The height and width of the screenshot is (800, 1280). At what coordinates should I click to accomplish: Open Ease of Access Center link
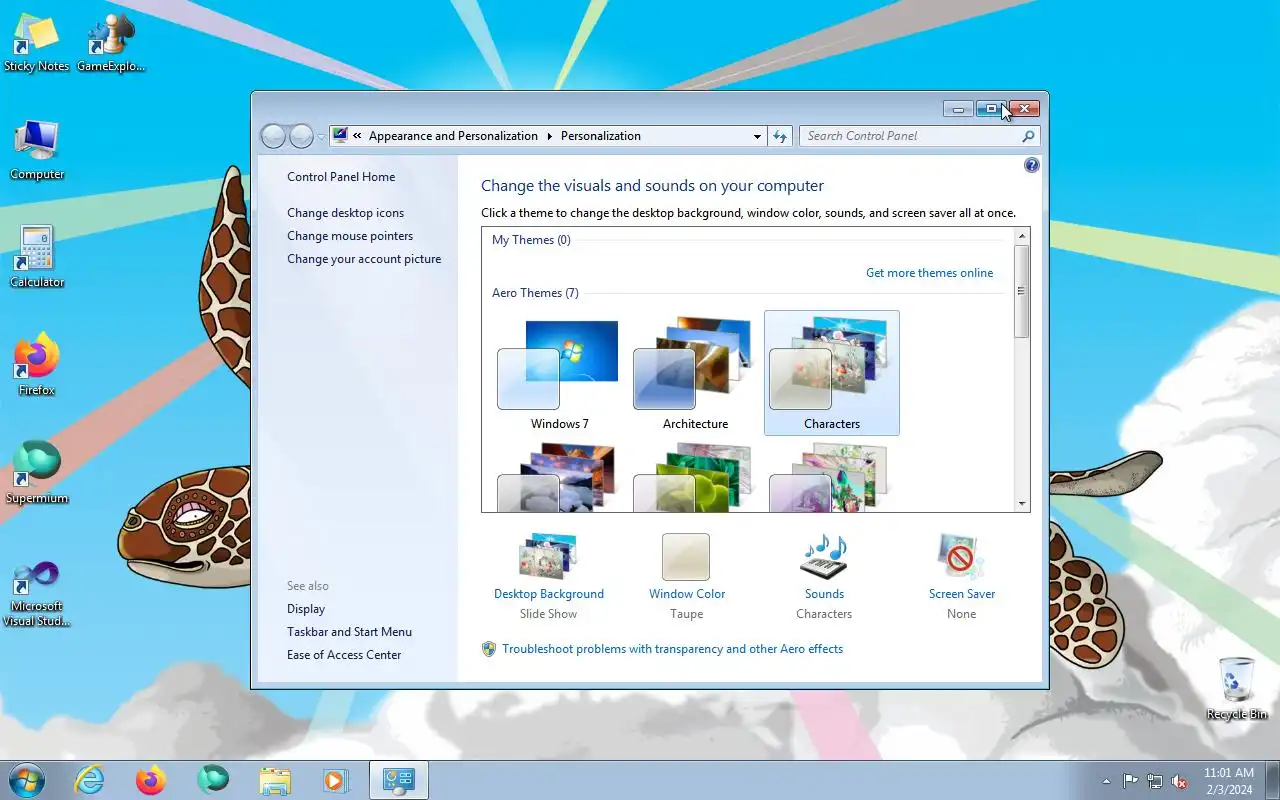344,655
